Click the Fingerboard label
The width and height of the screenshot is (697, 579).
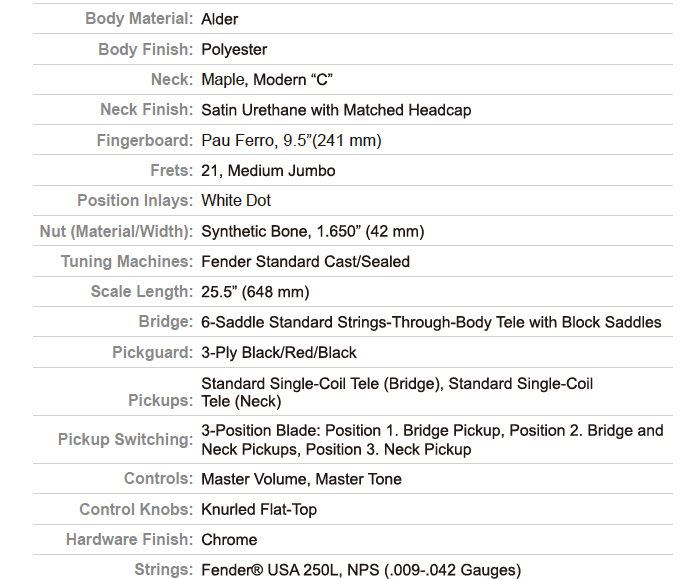145,140
